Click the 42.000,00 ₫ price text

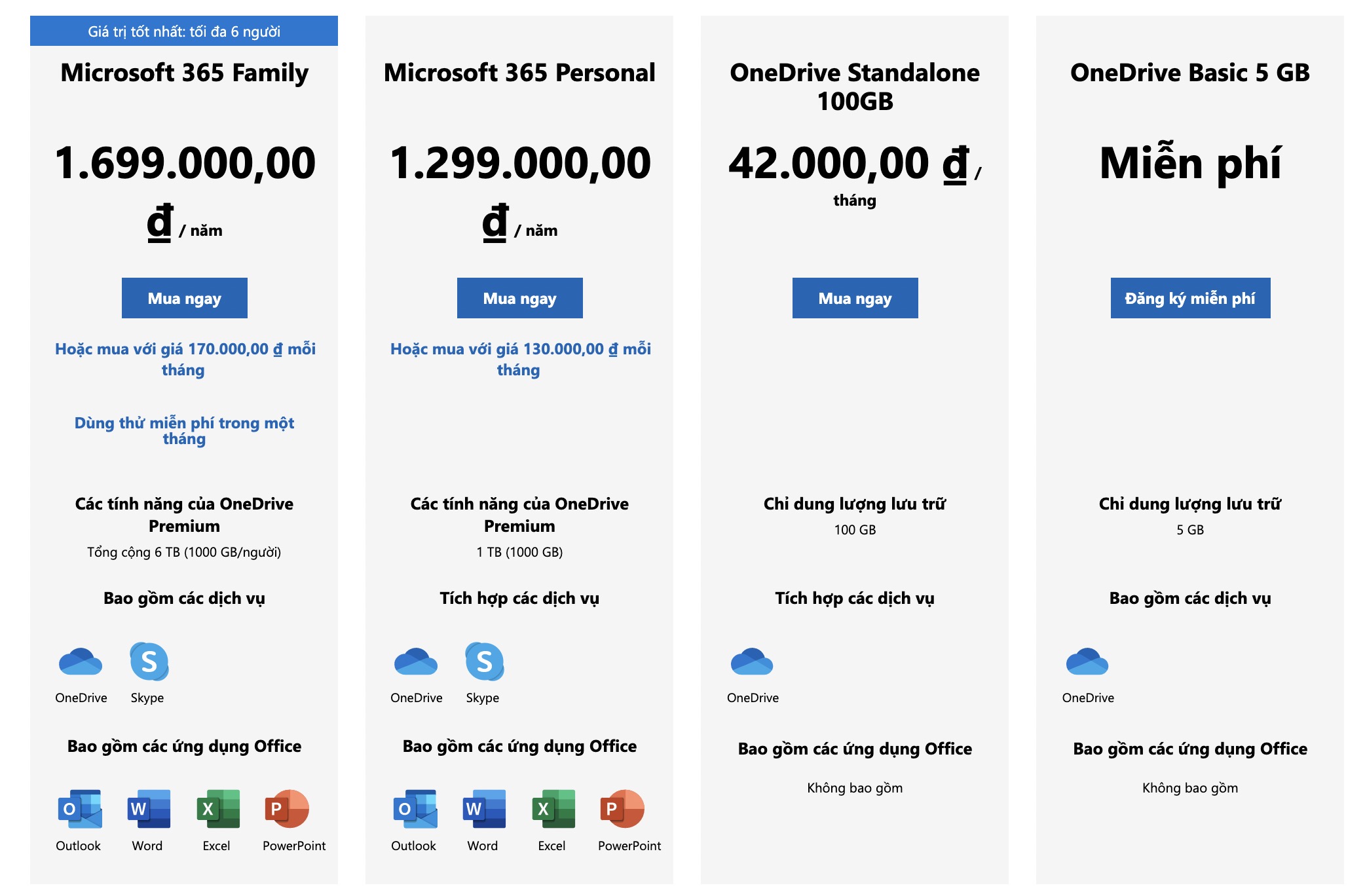point(848,163)
